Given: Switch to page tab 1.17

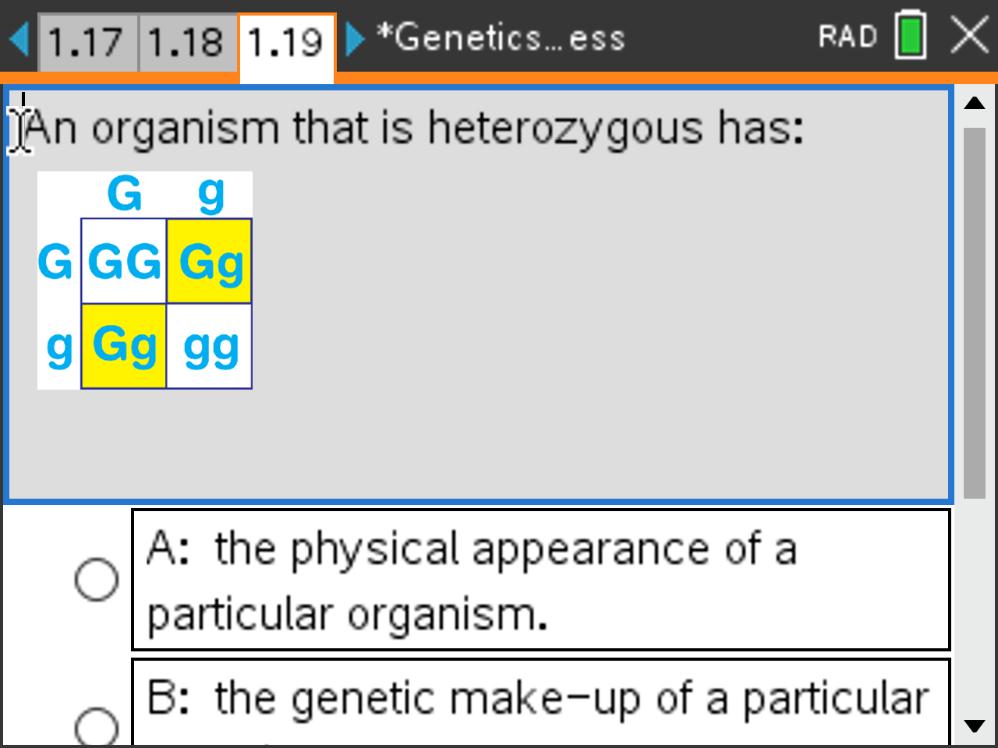Looking at the screenshot, I should (86, 42).
